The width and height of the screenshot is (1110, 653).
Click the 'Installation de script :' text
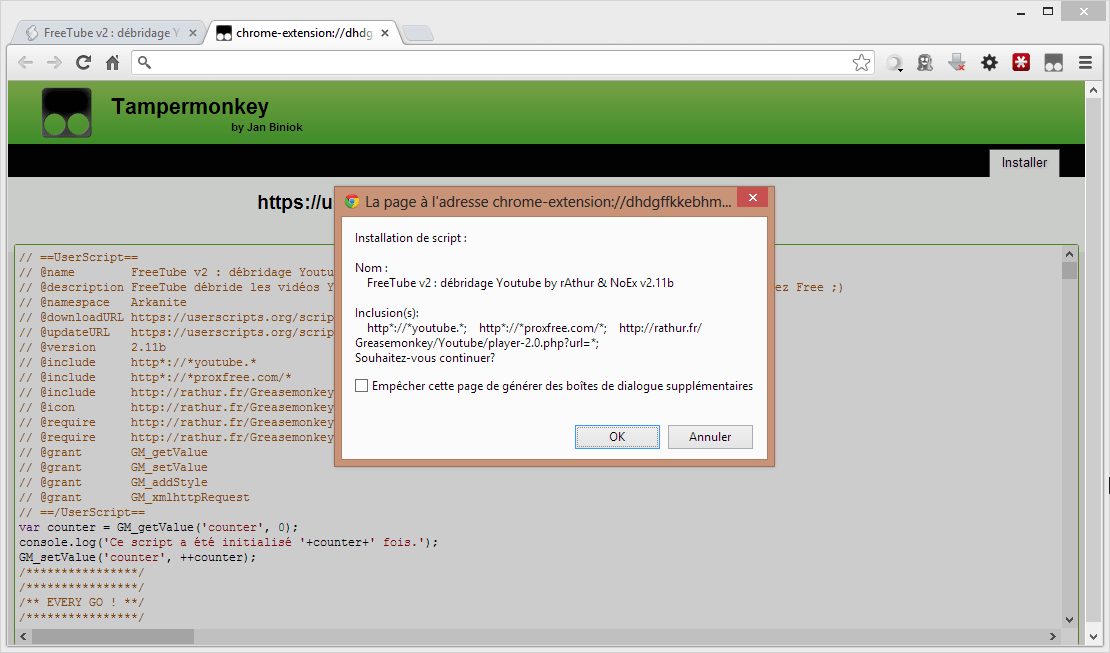(411, 238)
